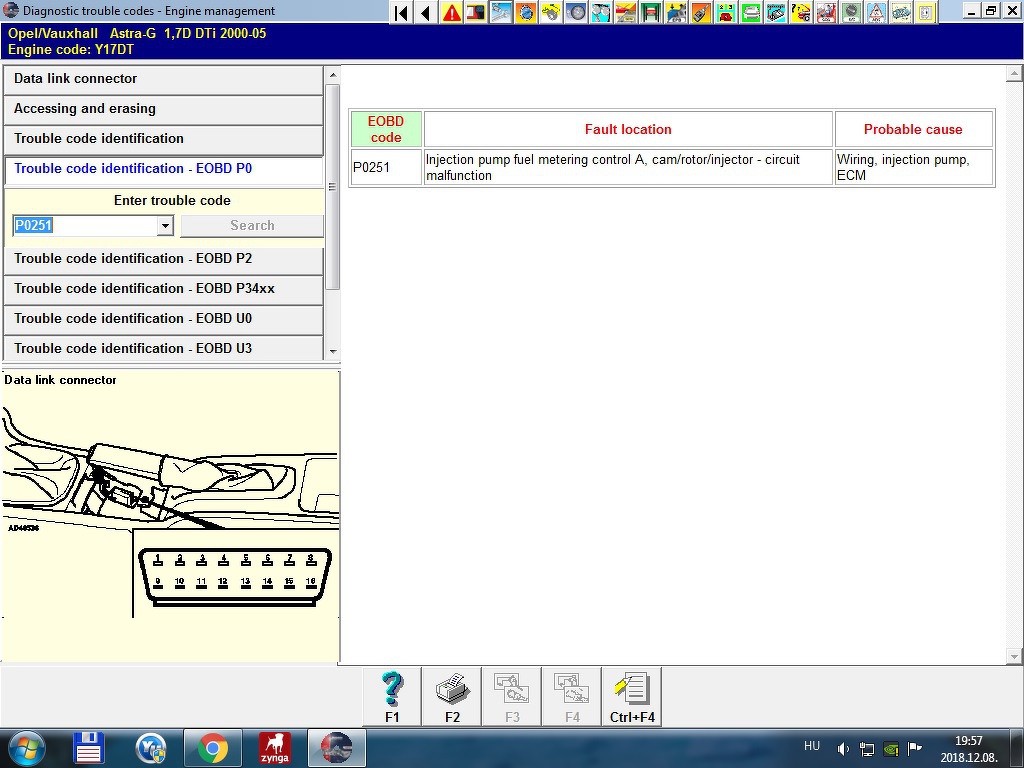Open wheel alignment twin-wheels icon
Image resolution: width=1024 pixels, height=768 pixels.
pyautogui.click(x=601, y=12)
